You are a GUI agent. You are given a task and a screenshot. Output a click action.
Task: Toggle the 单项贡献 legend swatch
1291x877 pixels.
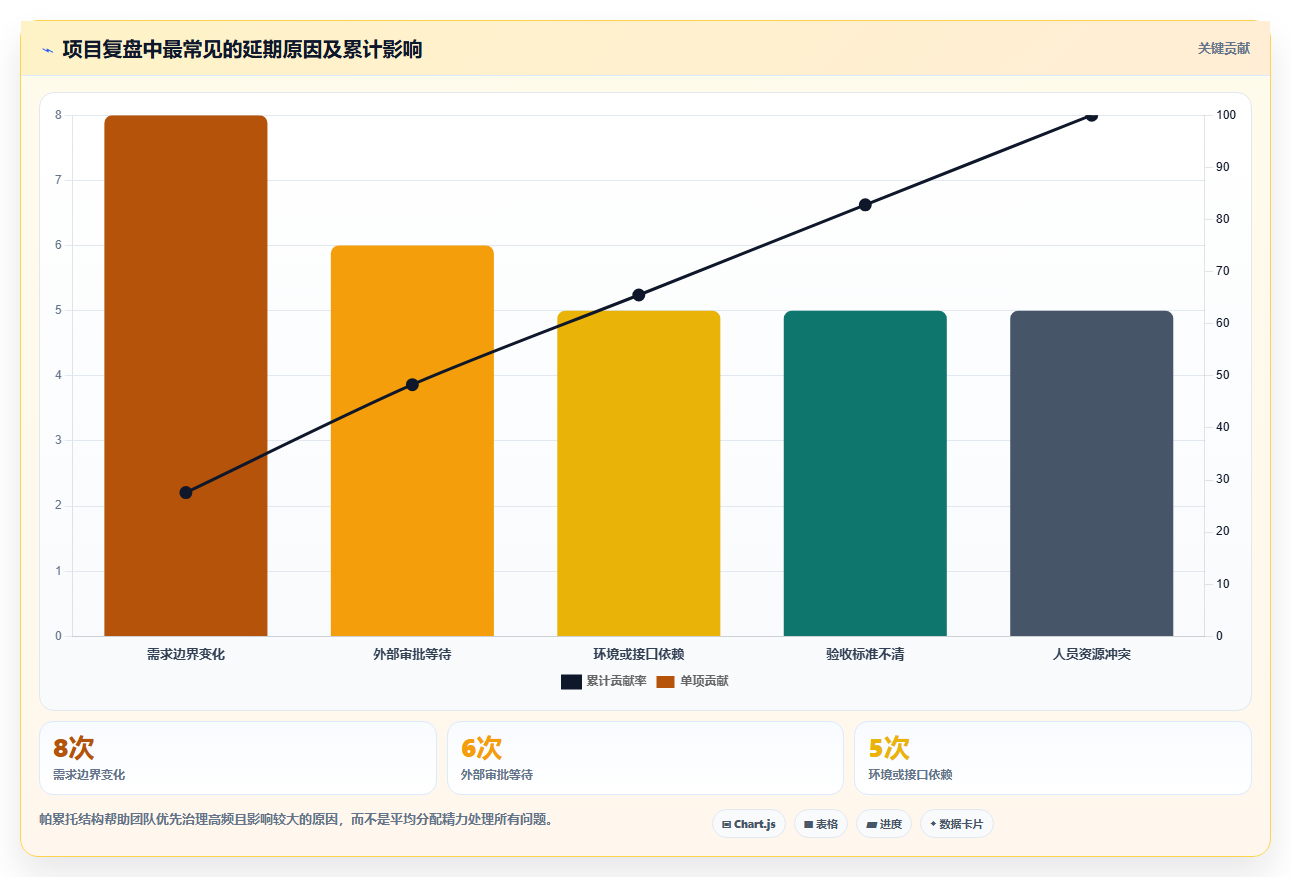coord(666,681)
